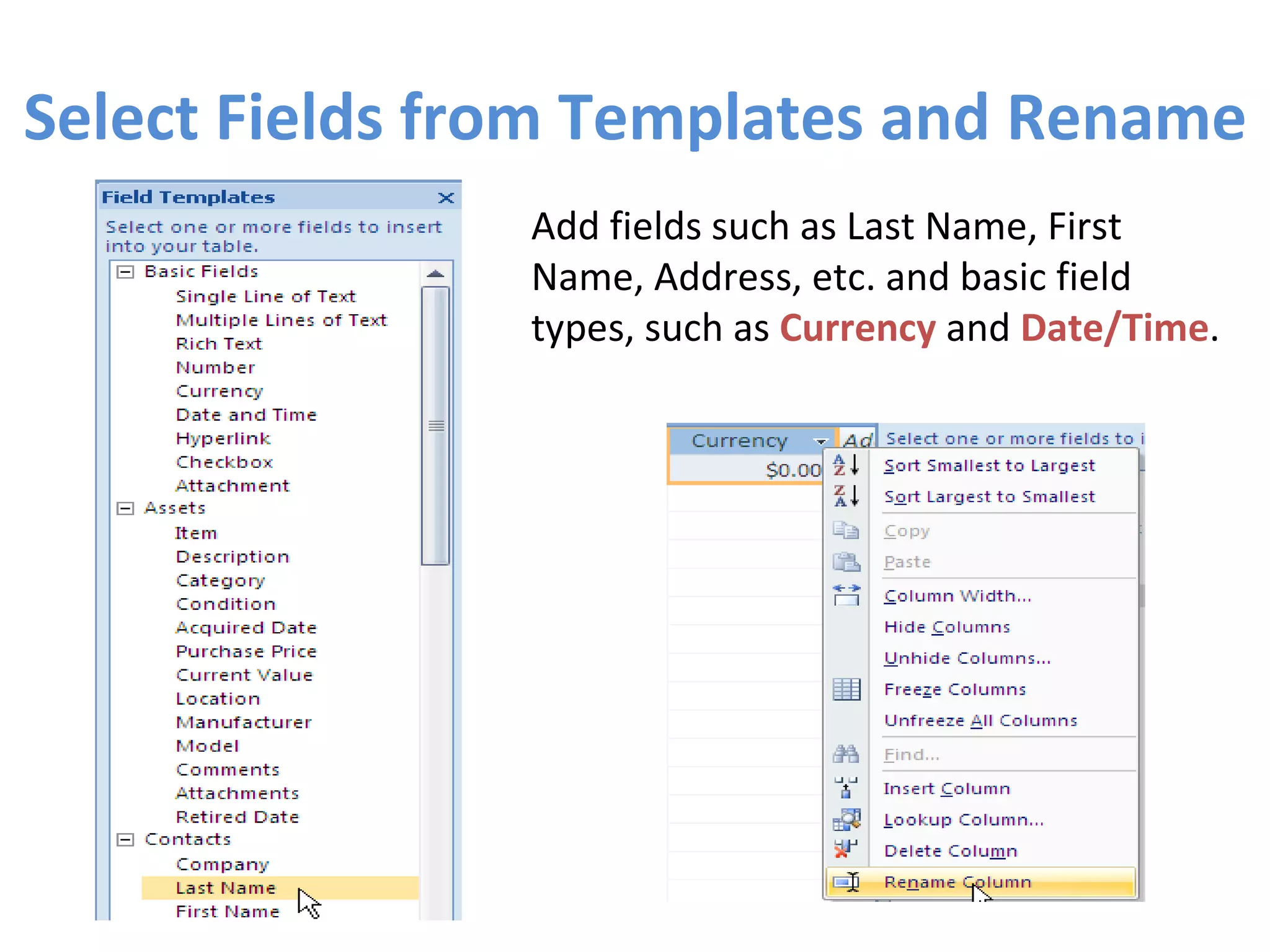The image size is (1270, 952).
Task: Choose Sort Smallest to Largest
Action: [989, 465]
